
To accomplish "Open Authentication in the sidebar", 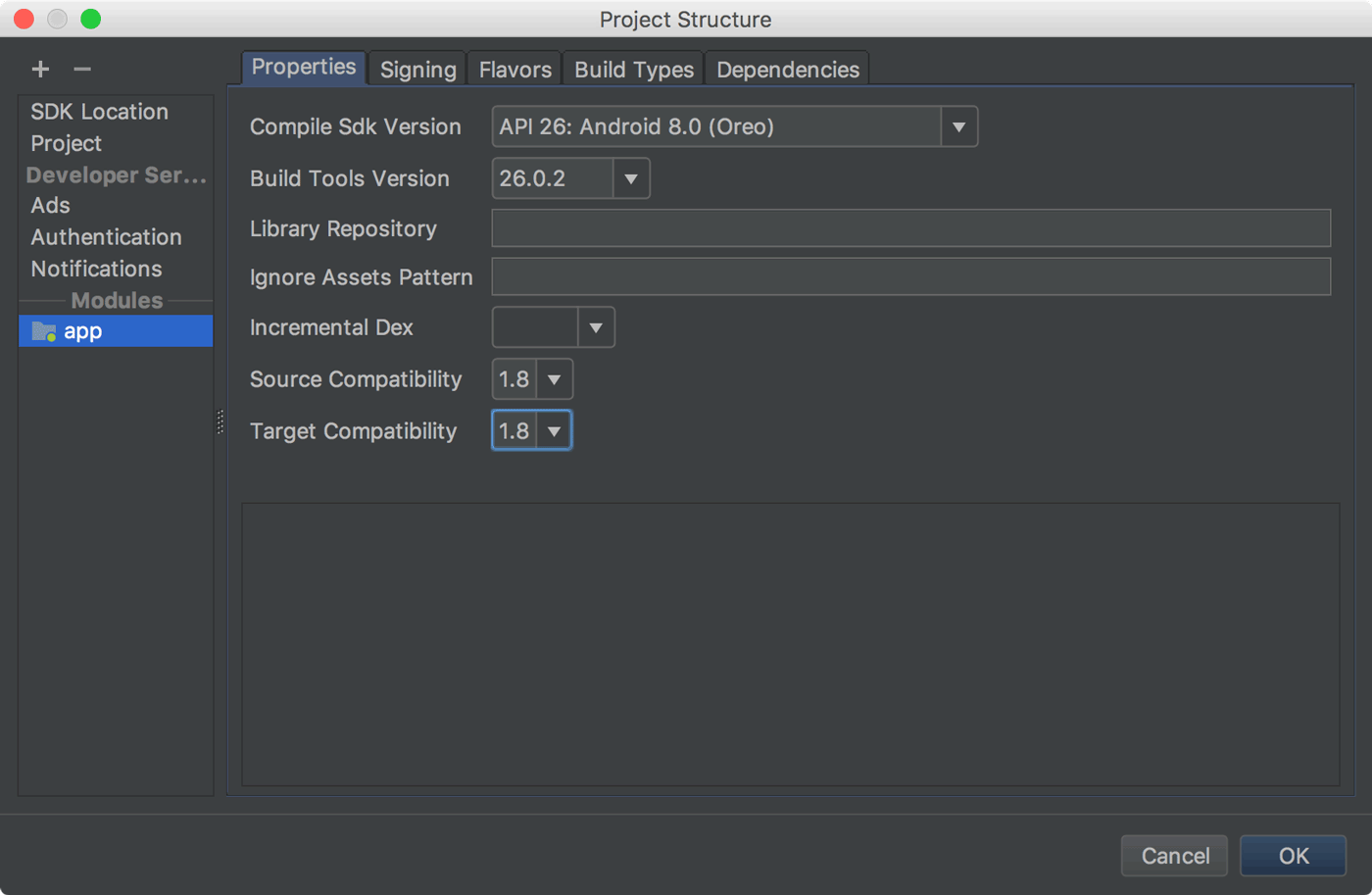I will [106, 237].
